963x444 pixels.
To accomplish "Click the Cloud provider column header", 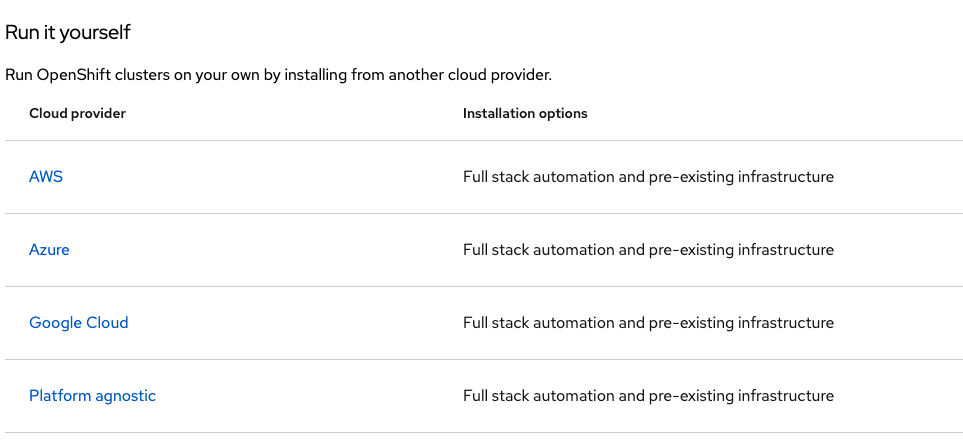I will pos(77,114).
